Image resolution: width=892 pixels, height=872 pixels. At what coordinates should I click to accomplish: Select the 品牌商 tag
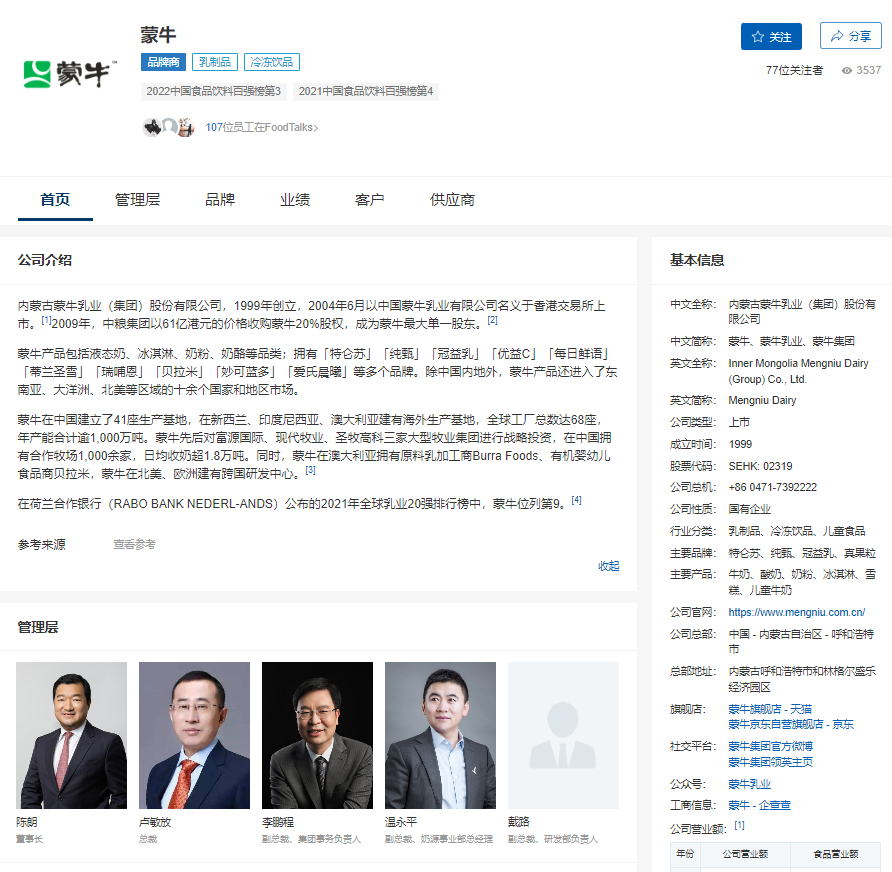[x=163, y=62]
